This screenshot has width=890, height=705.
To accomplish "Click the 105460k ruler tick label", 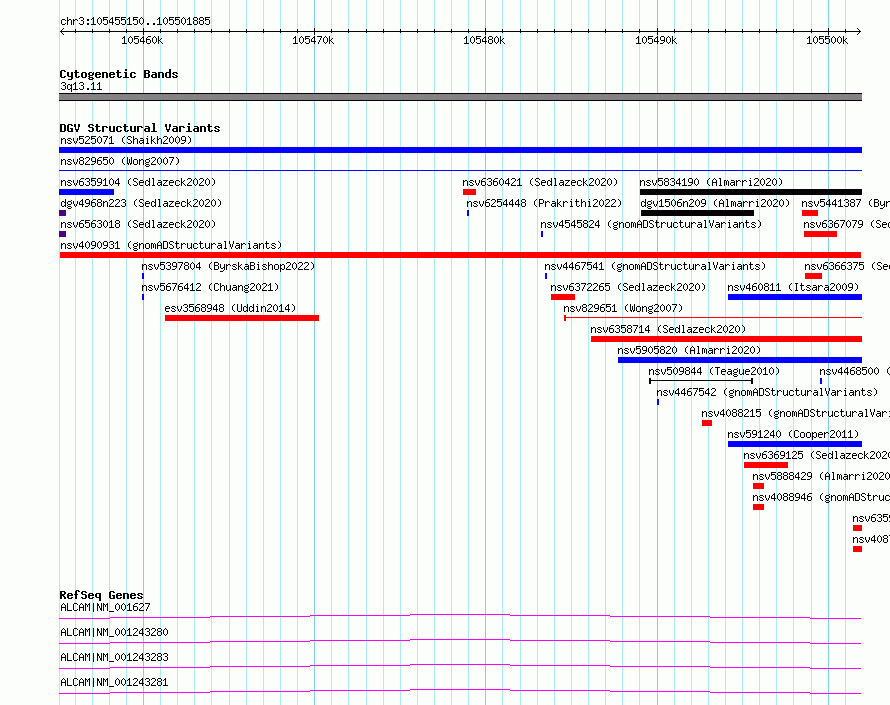I will (x=142, y=40).
